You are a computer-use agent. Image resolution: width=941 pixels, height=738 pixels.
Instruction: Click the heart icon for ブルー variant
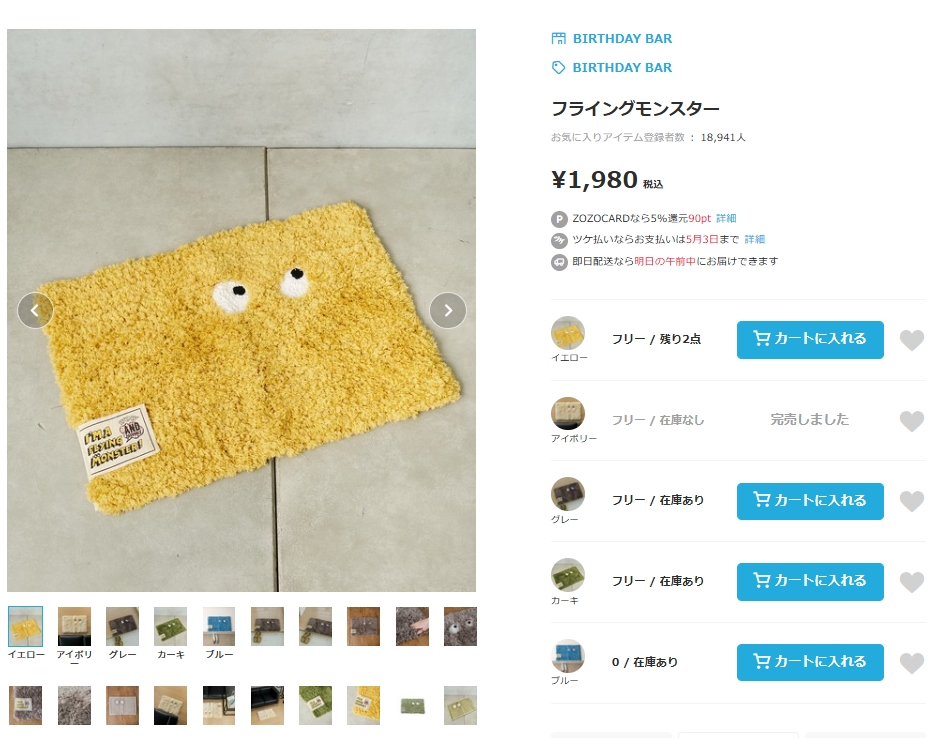(912, 663)
